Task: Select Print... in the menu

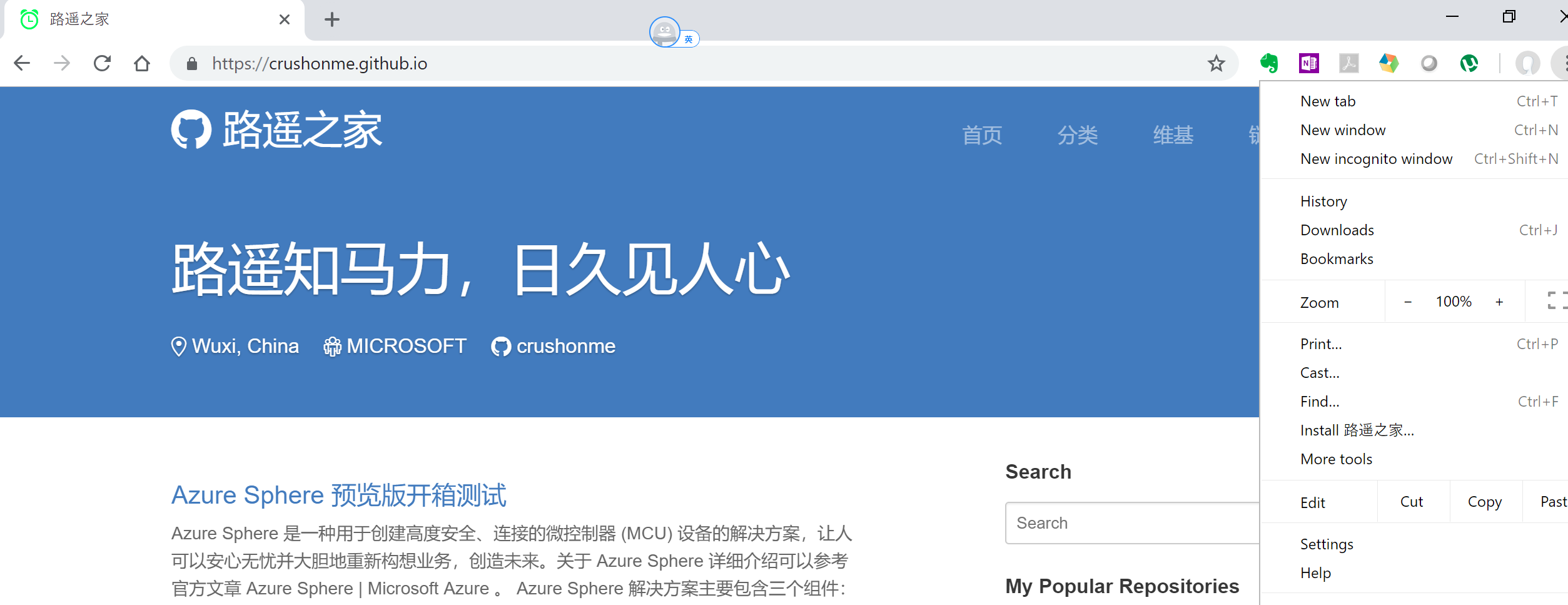Action: [x=1414, y=344]
